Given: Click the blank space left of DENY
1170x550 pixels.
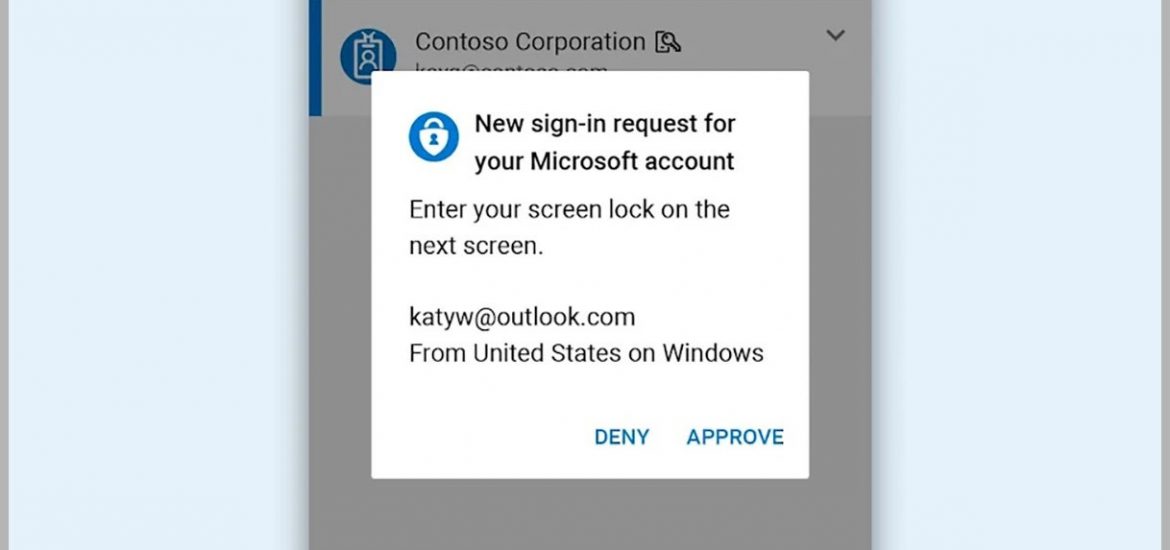Looking at the screenshot, I should click(x=481, y=437).
